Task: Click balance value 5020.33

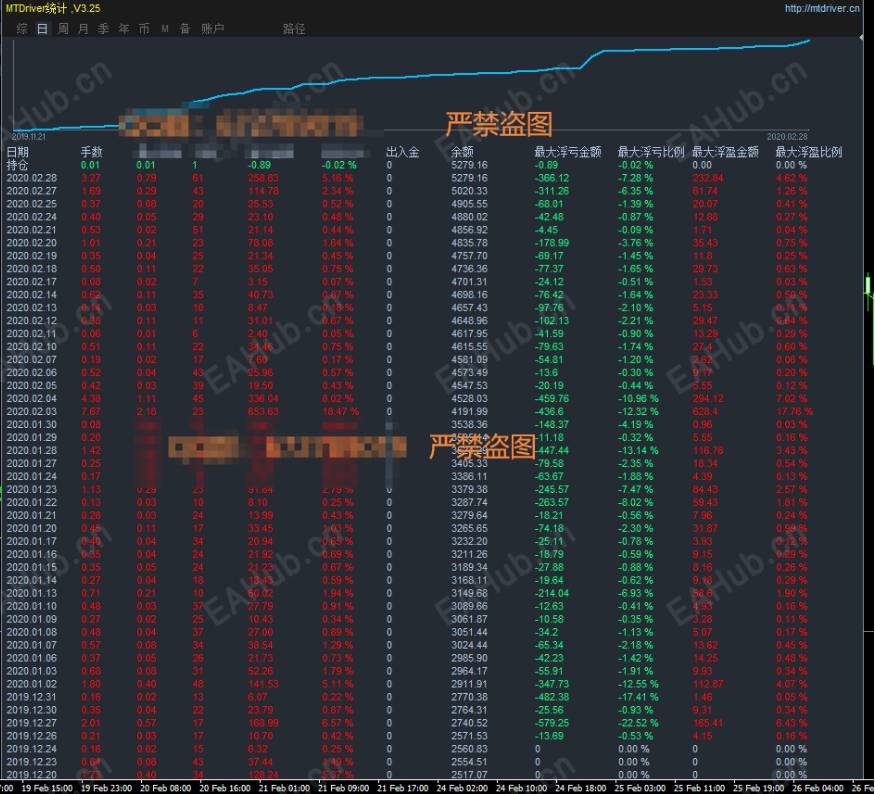Action: point(469,191)
